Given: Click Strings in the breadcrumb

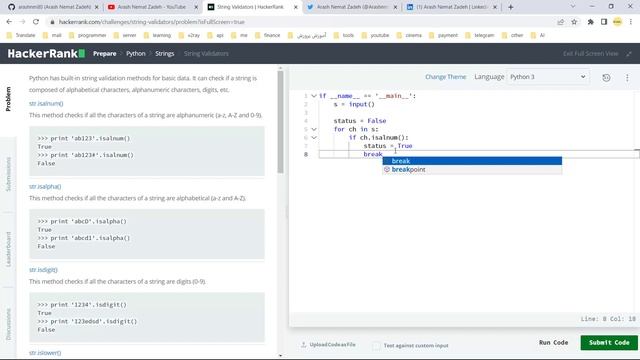Looking at the screenshot, I should coord(164,53).
